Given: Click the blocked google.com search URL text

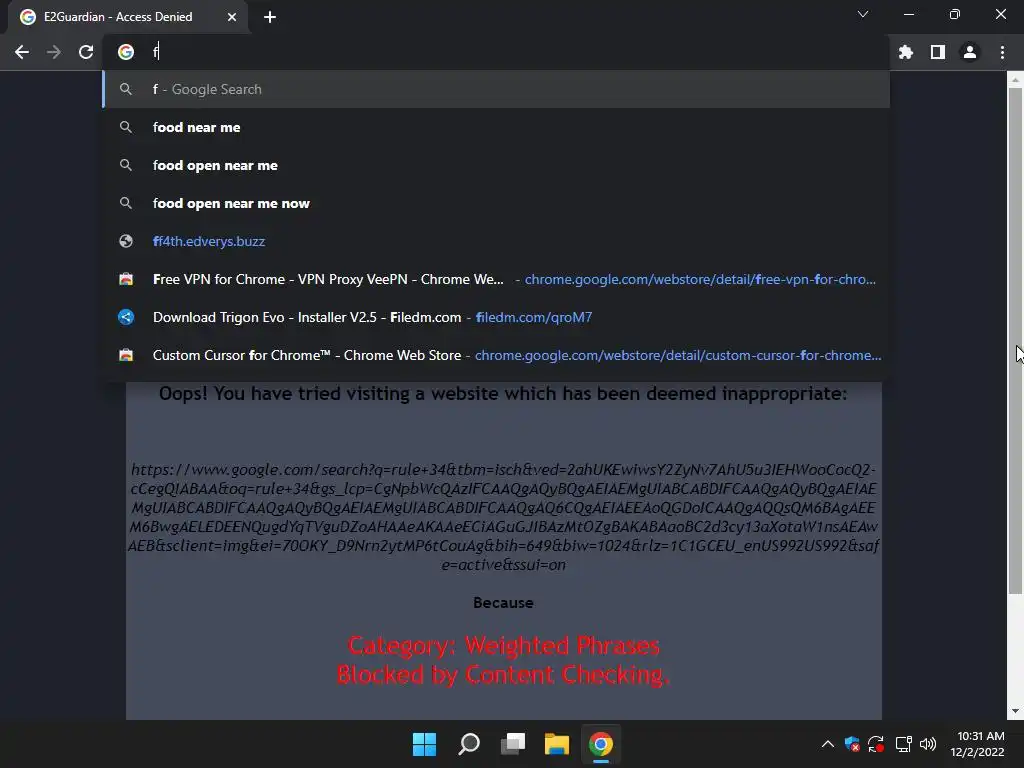Looking at the screenshot, I should click(x=504, y=517).
